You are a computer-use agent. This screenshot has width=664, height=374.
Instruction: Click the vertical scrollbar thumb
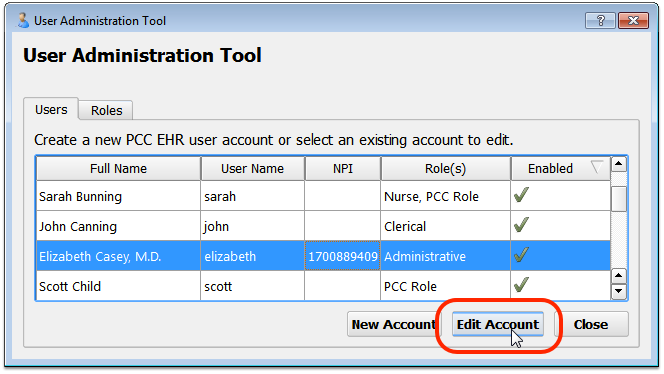619,199
